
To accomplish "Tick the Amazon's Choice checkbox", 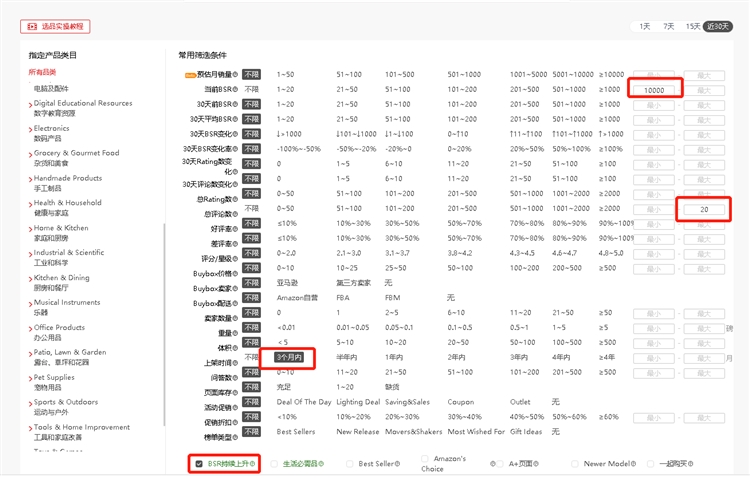I will 425,458.
